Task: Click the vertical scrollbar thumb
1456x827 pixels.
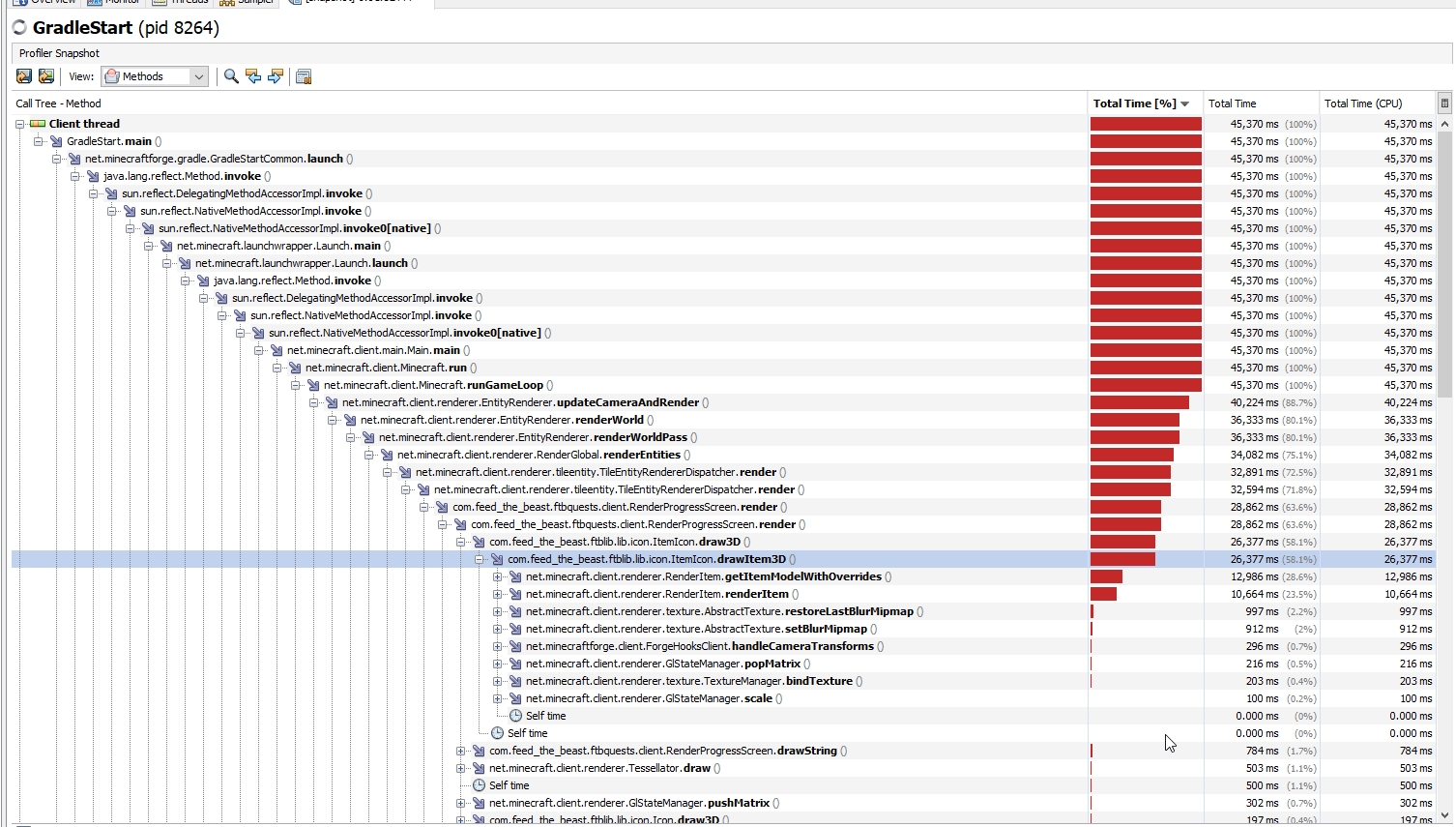Action: pos(1444,261)
